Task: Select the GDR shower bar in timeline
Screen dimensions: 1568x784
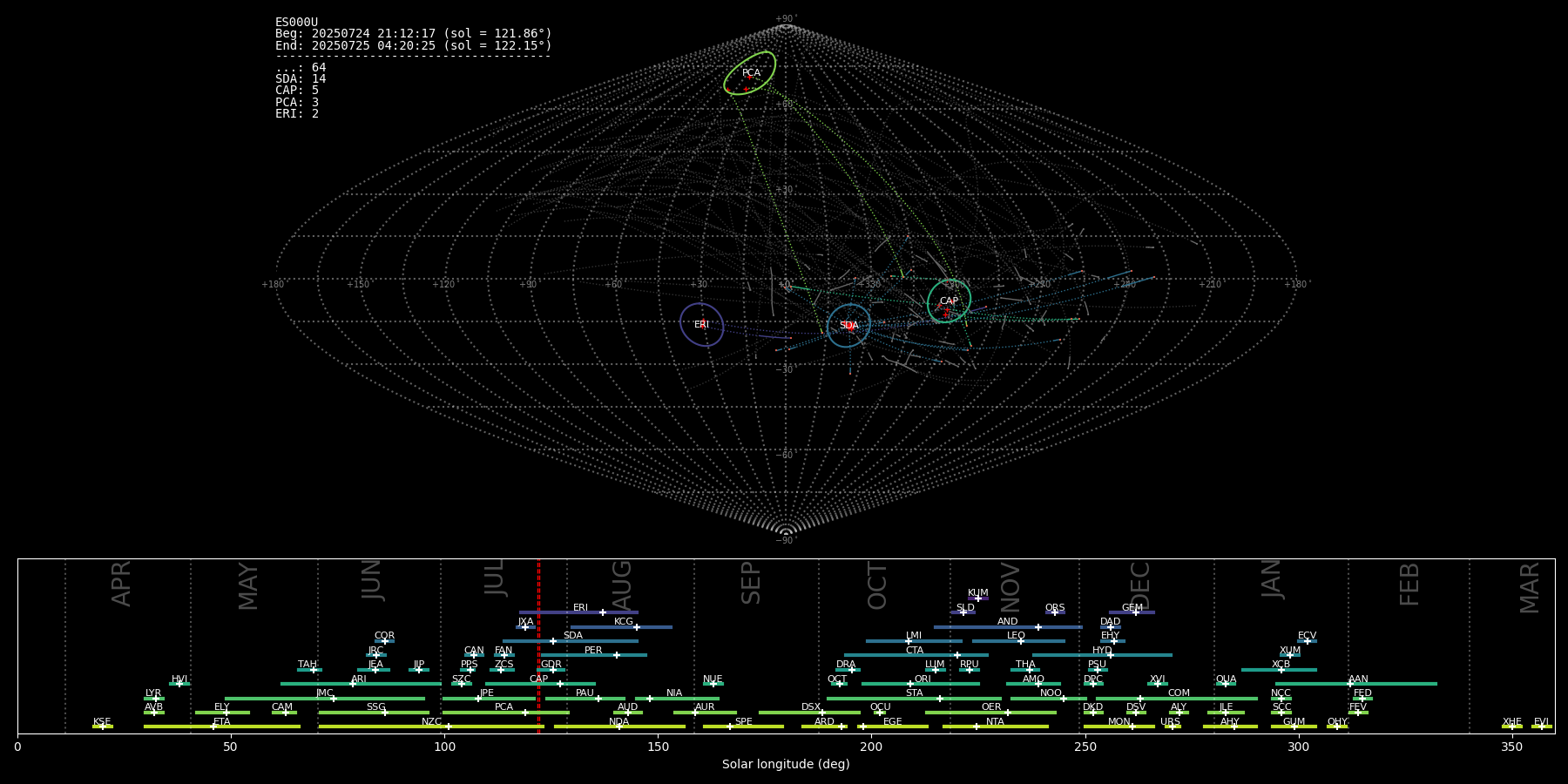Action: 551,670
